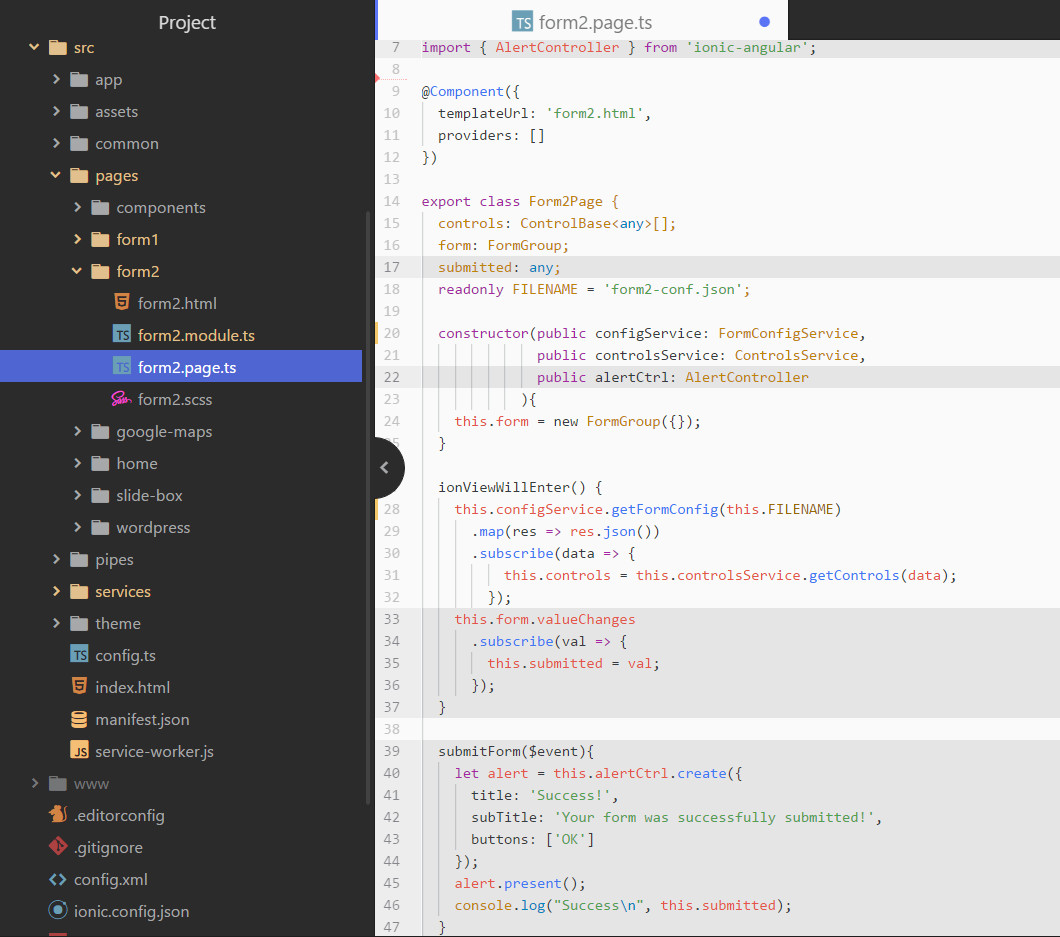
Task: Open config.ts in the tree
Action: (125, 655)
